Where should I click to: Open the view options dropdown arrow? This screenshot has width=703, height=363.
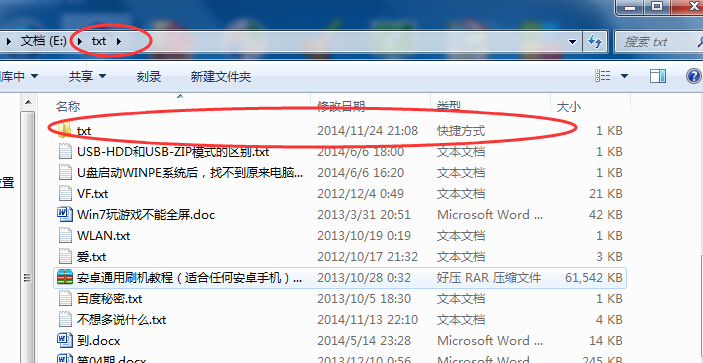tap(624, 76)
